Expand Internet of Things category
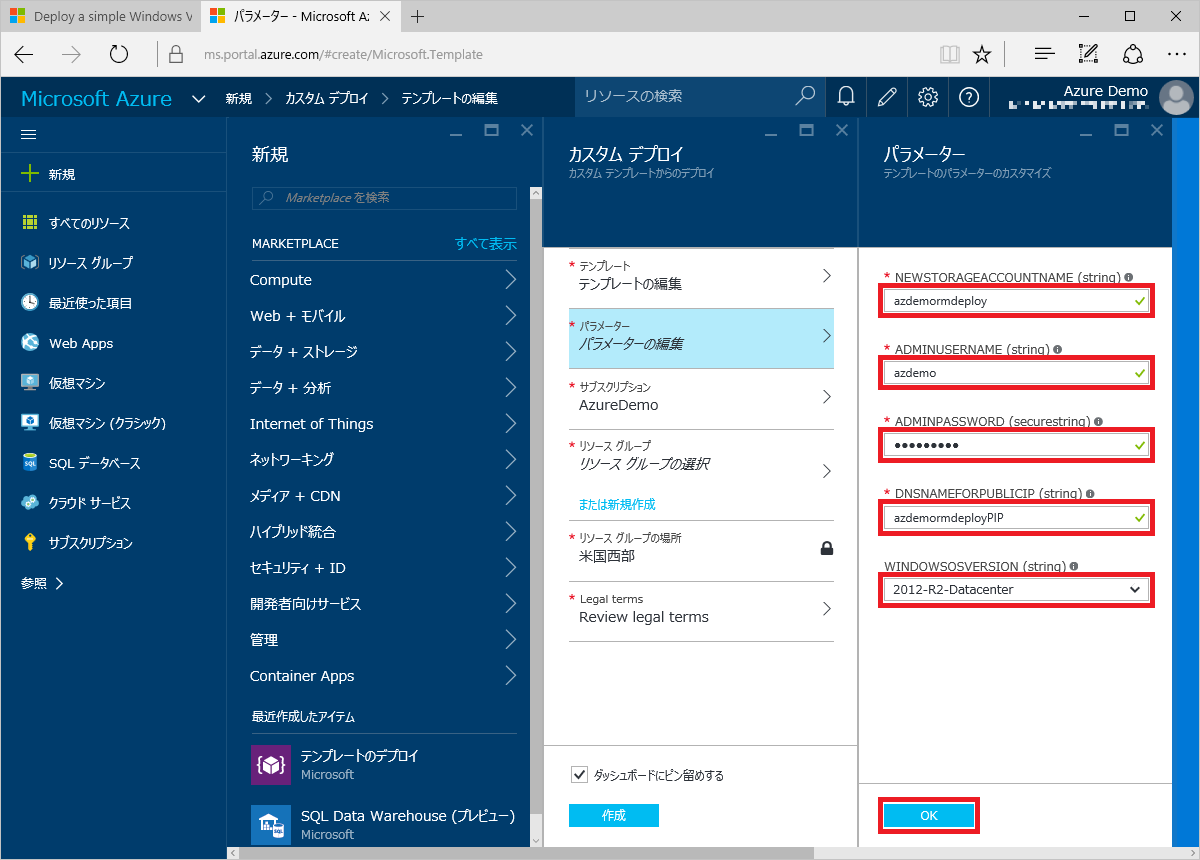 (x=383, y=424)
